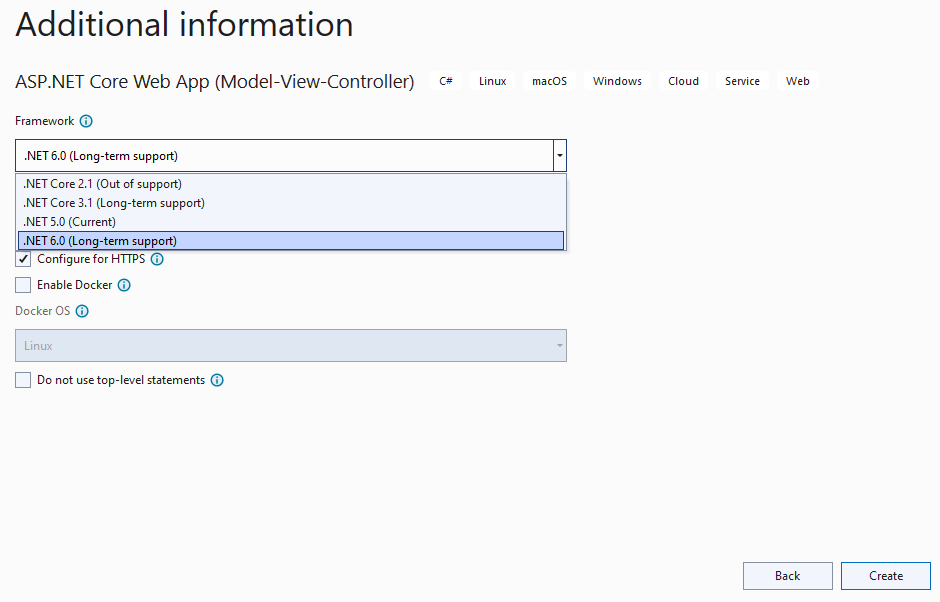The width and height of the screenshot is (940, 602).
Task: Click info icon for top-level statements option
Action: tap(217, 380)
